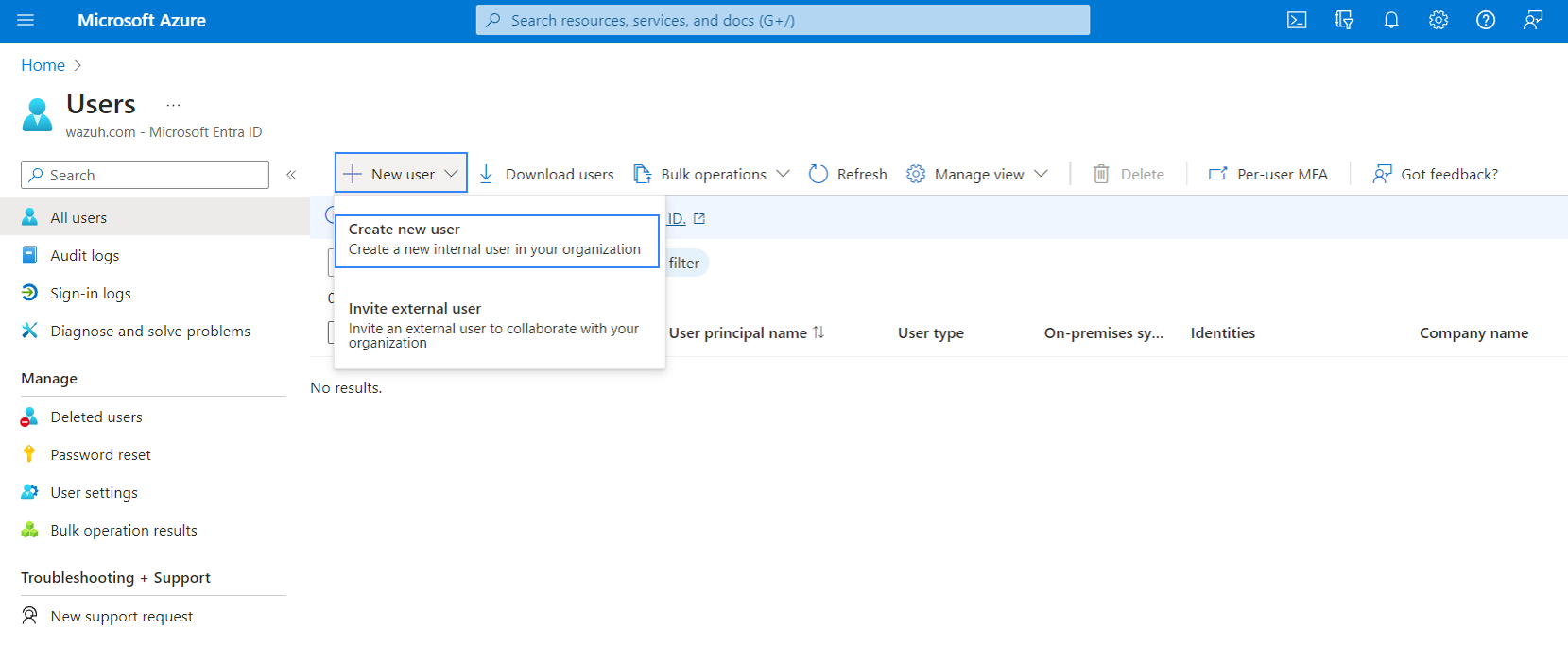Viewport: 1568px width, 647px height.
Task: Select Invite external user option
Action: [x=496, y=324]
